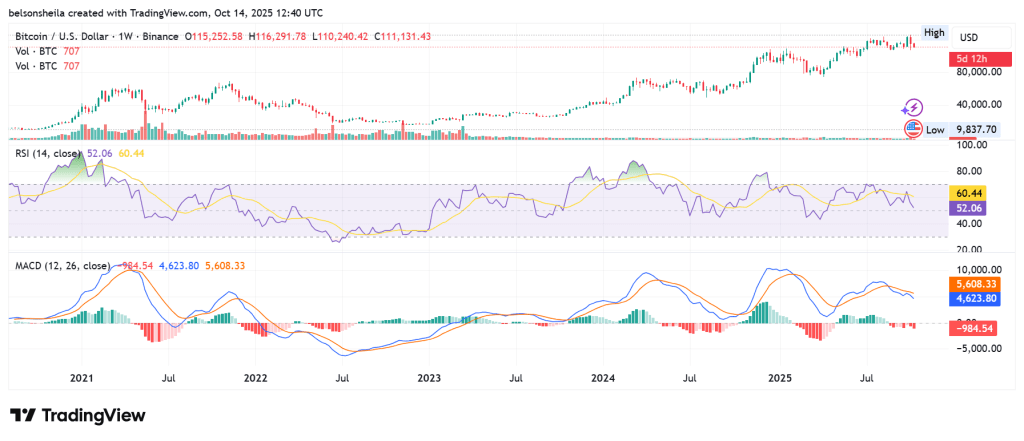Screen dimensions: 1024x441
Task: Click the red 5d 12h countdown label
Action: [x=975, y=59]
